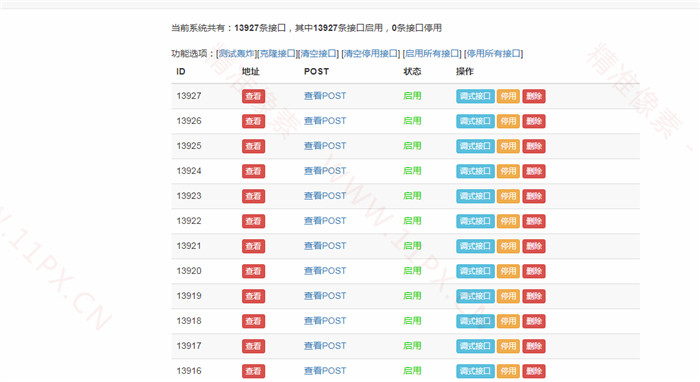View the address of row 13920
Image resolution: width=700 pixels, height=382 pixels.
pyautogui.click(x=254, y=271)
